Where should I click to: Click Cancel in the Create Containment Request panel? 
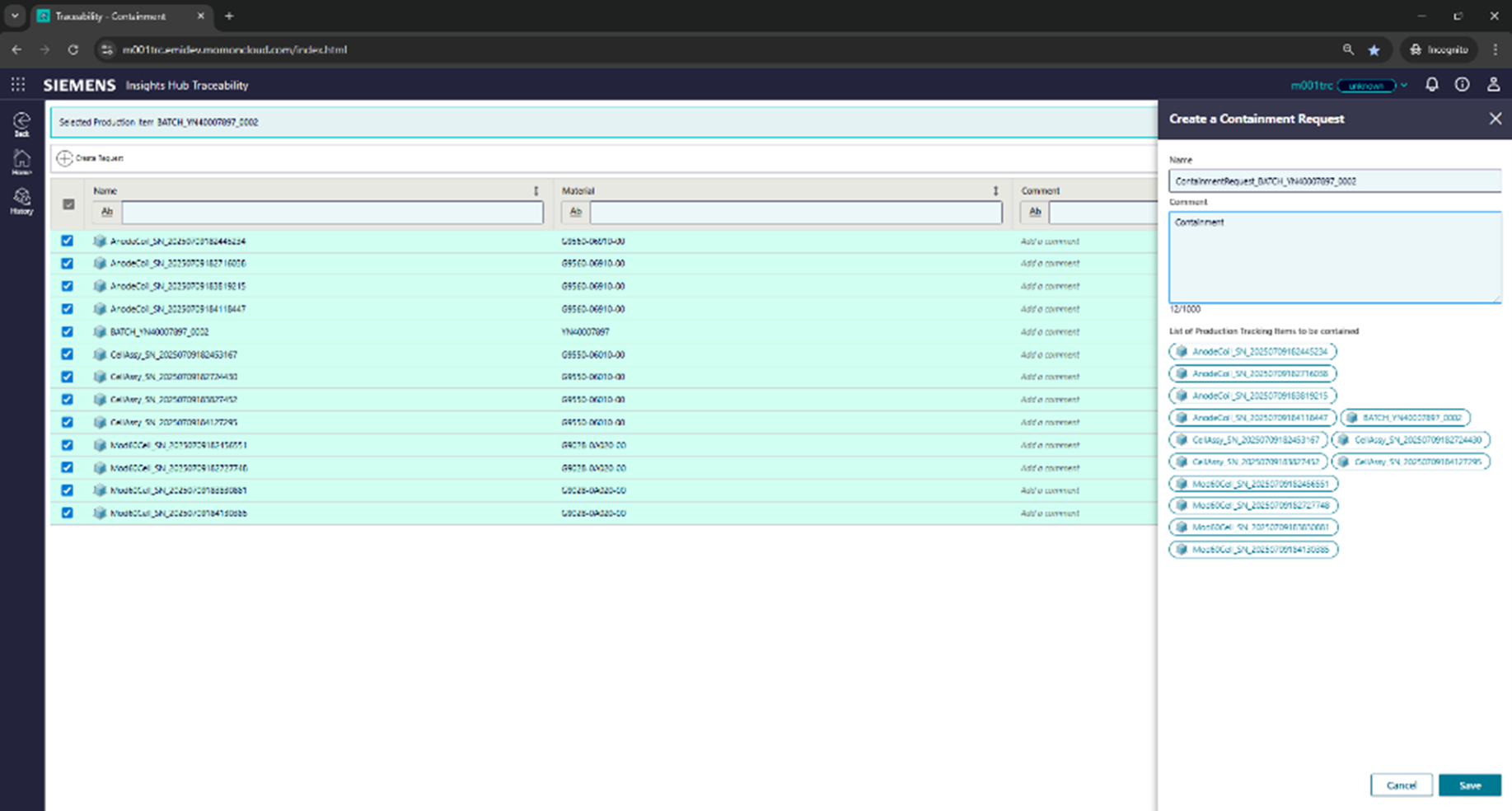[1402, 785]
